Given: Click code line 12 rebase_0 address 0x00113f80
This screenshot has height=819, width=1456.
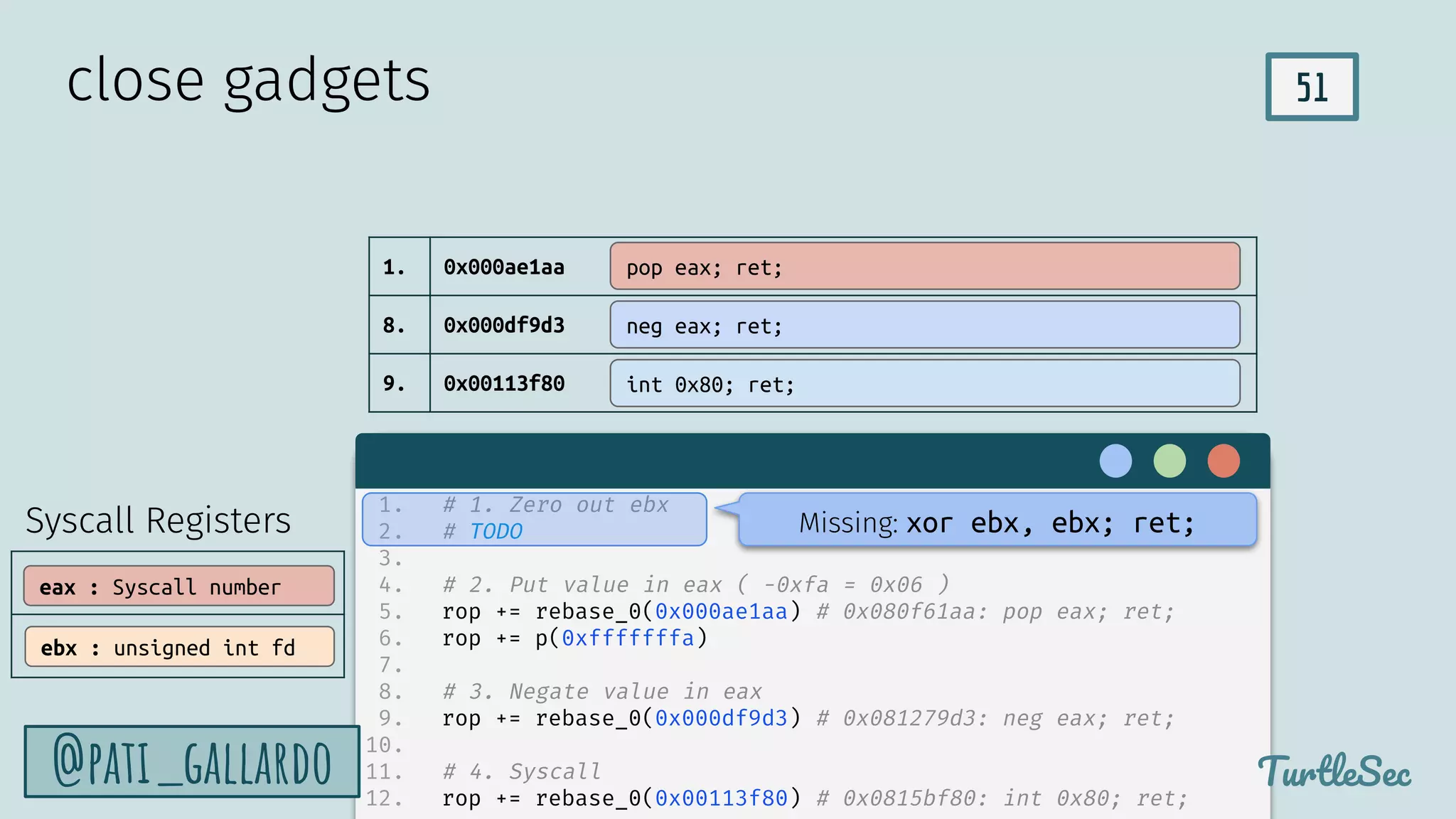Looking at the screenshot, I should coord(721,798).
